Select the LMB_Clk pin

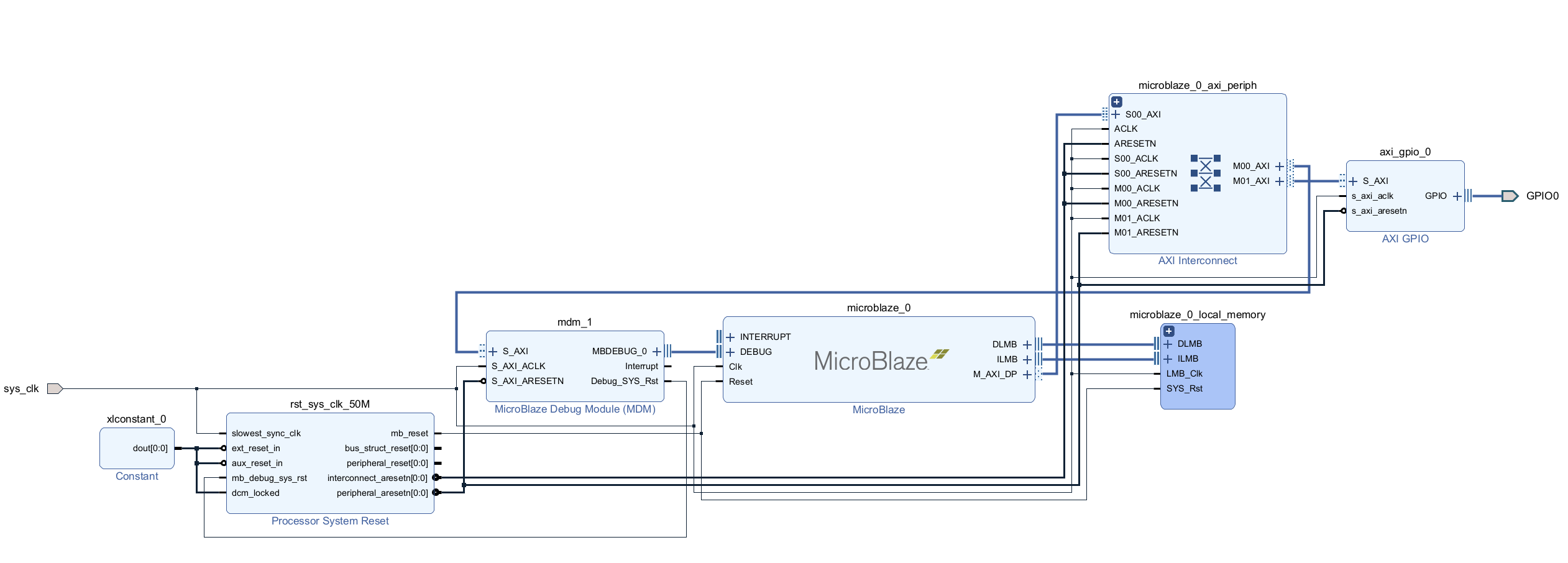click(x=1184, y=374)
